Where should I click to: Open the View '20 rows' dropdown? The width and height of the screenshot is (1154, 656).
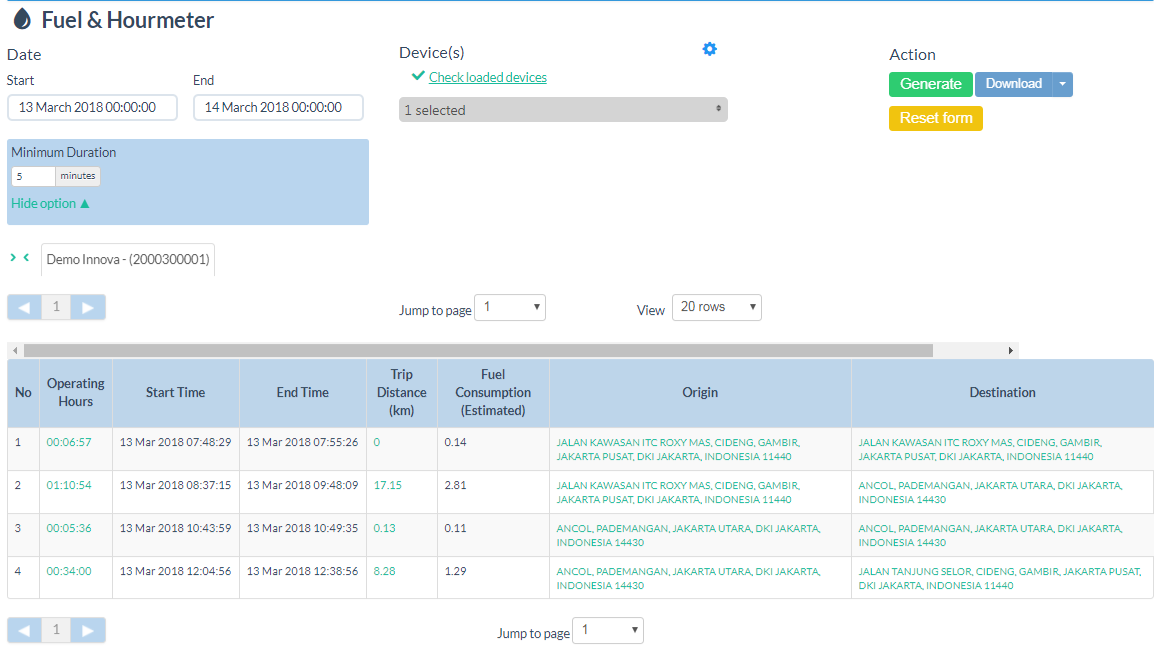coord(716,307)
